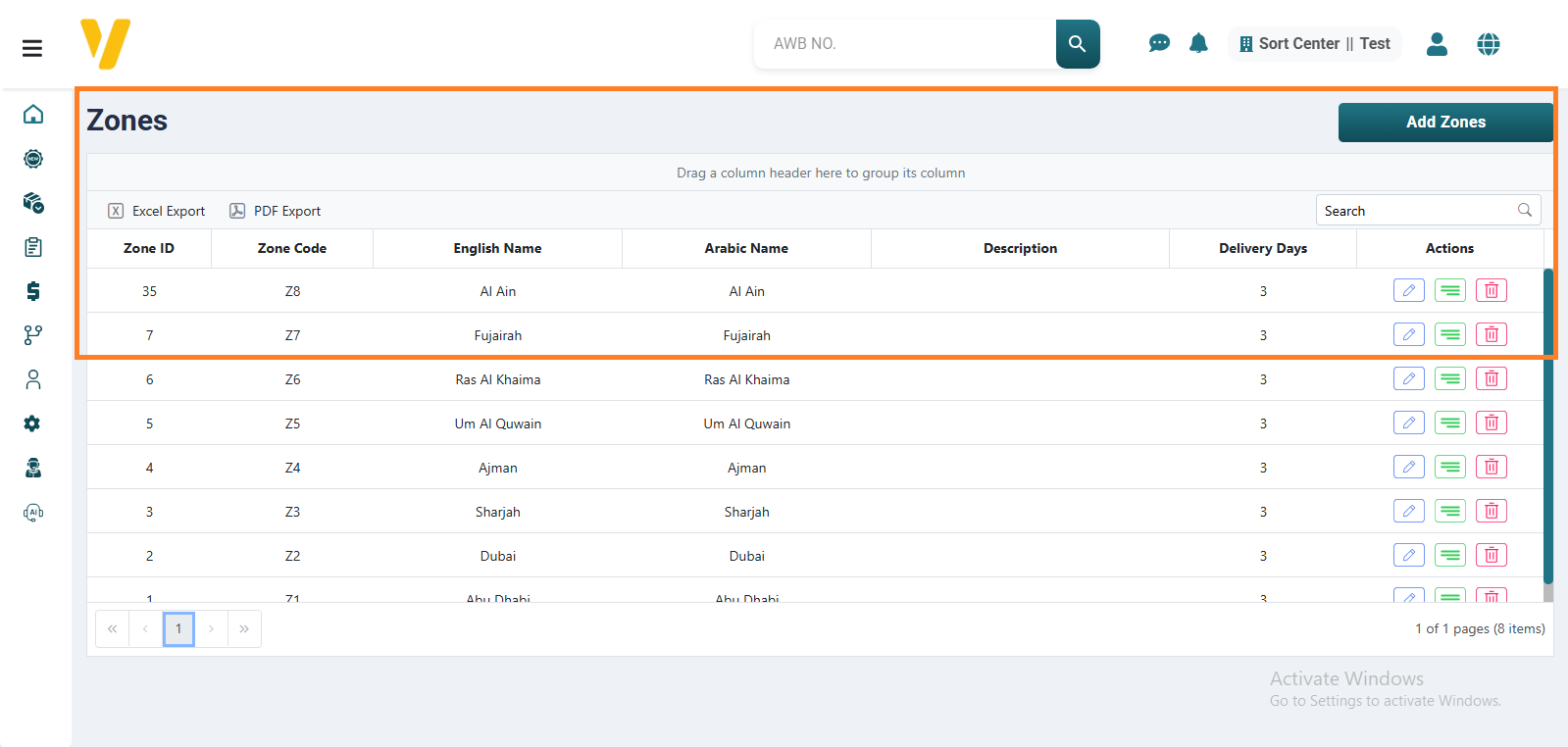Open the dollar sign finance sidebar icon

[33, 291]
